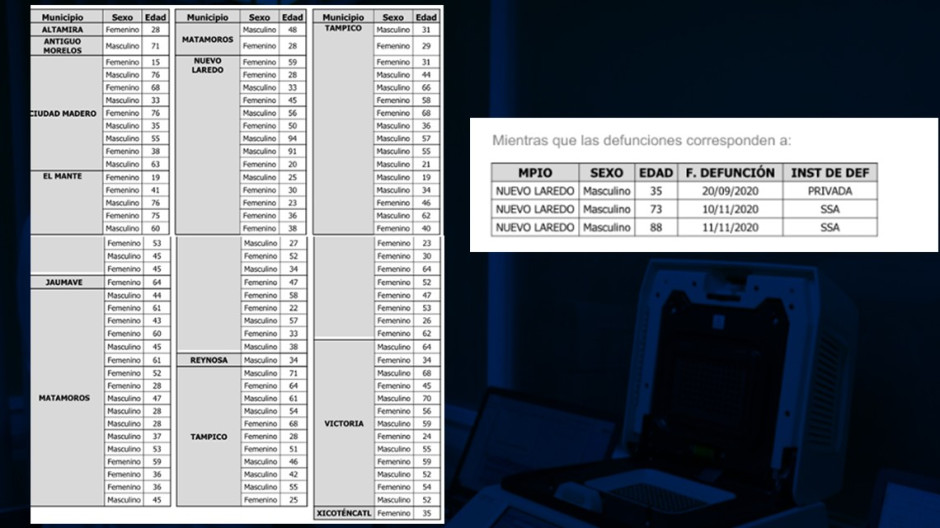Click age 88 in the deaths table
This screenshot has width=940, height=528.
[x=656, y=227]
